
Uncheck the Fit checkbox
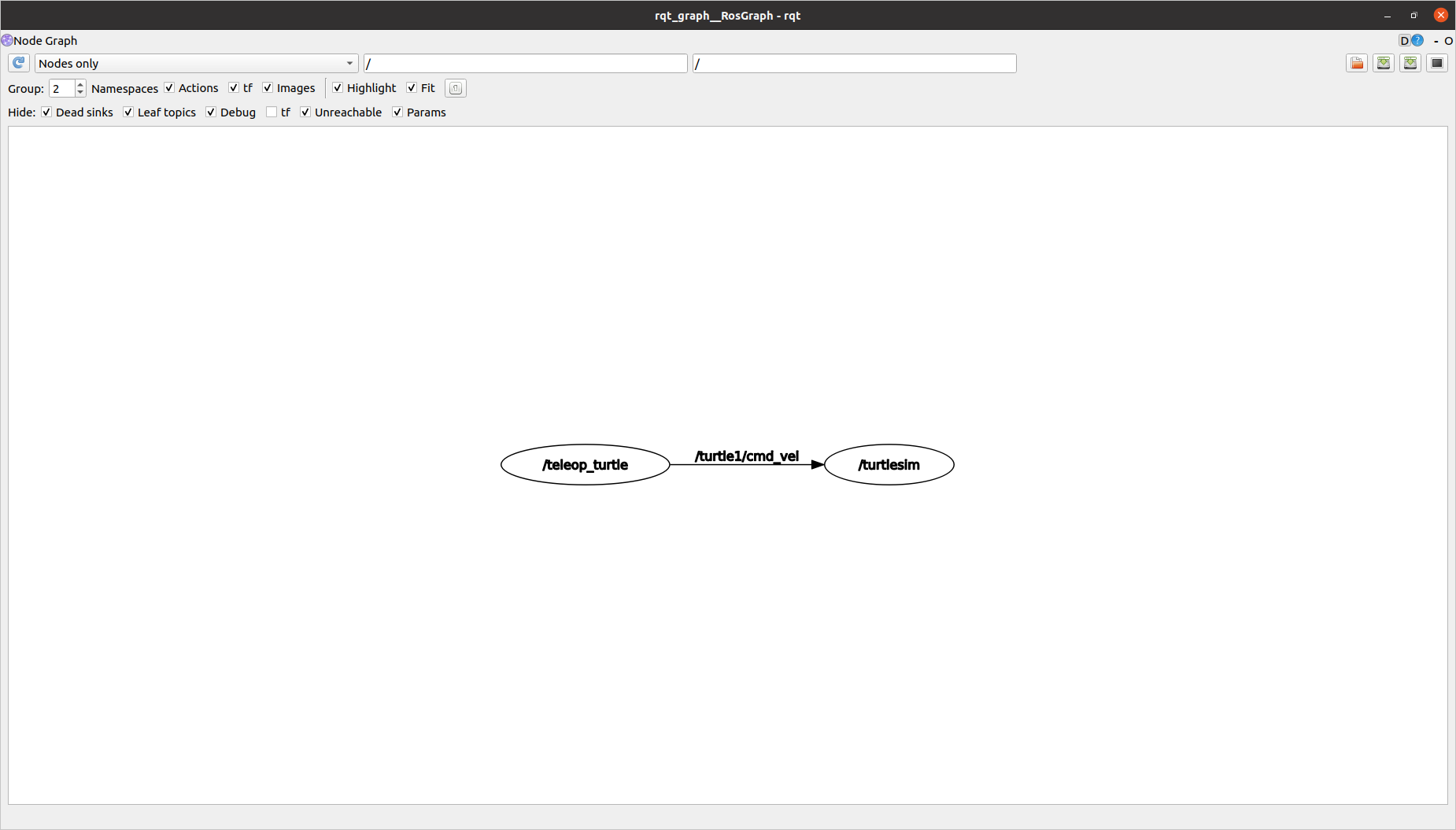(412, 87)
